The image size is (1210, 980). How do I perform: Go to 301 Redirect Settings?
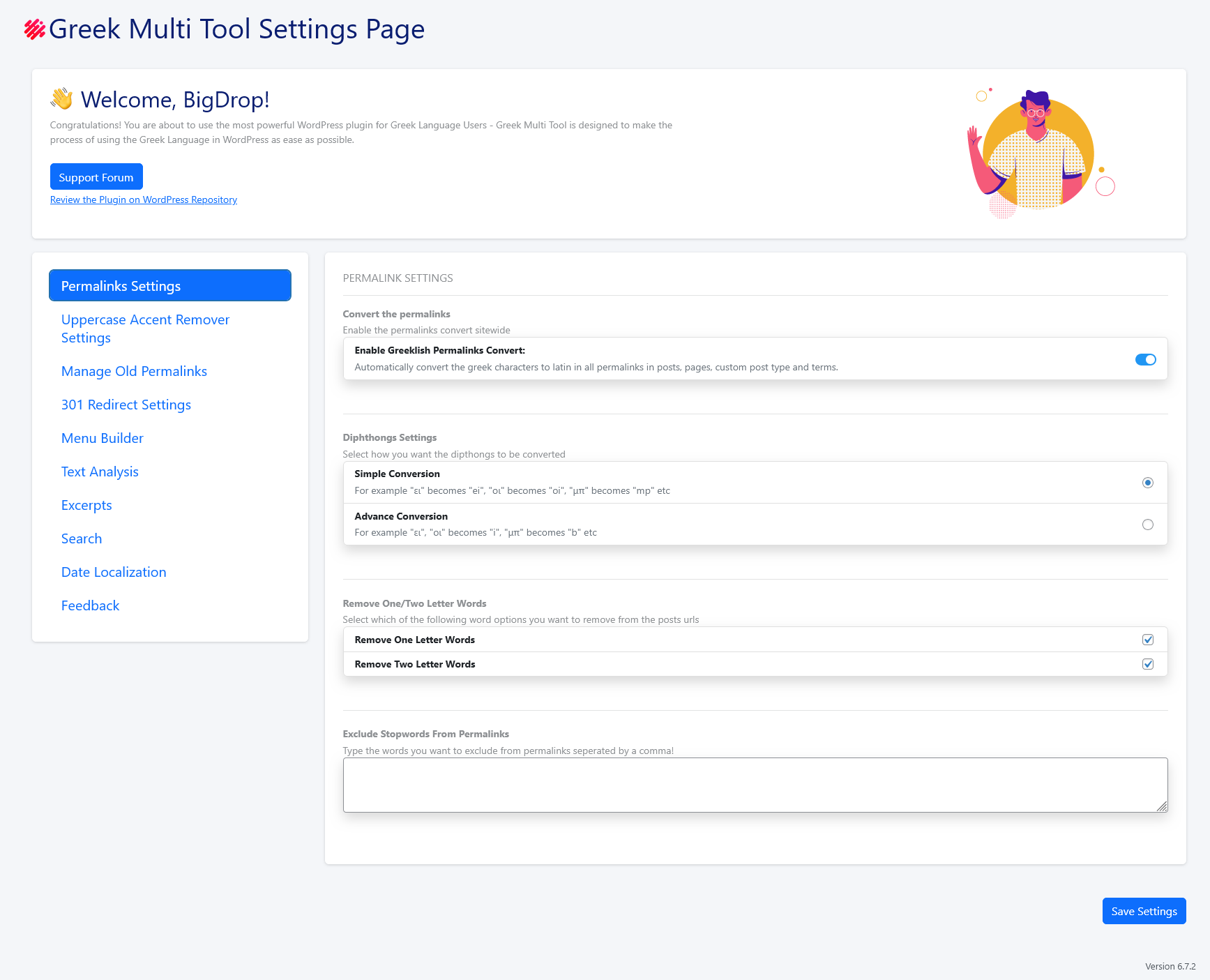coord(126,405)
